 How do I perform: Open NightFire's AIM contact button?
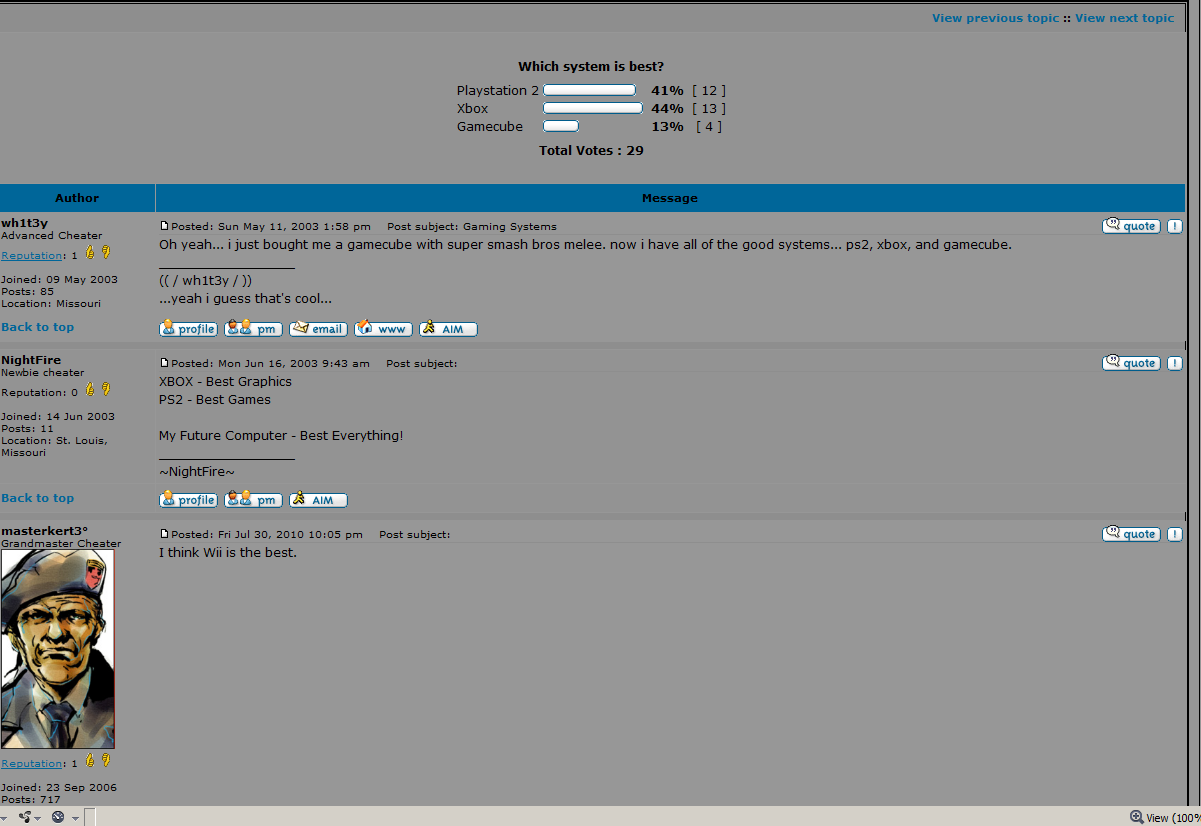pos(318,499)
